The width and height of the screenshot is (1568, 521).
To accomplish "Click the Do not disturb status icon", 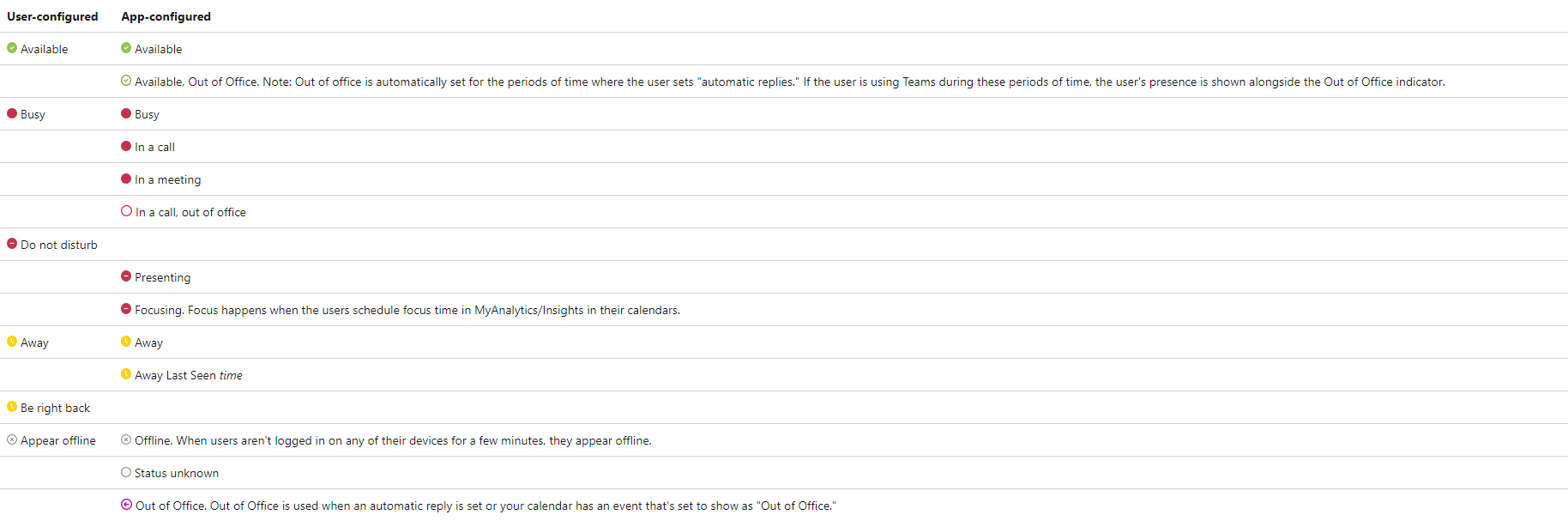I will 12,244.
